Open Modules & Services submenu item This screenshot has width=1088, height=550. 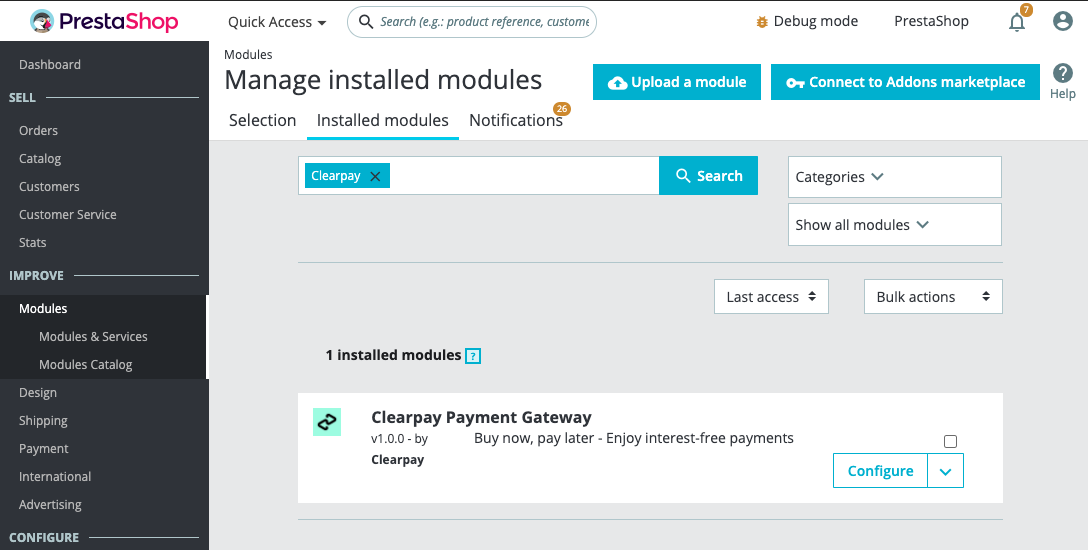point(93,336)
